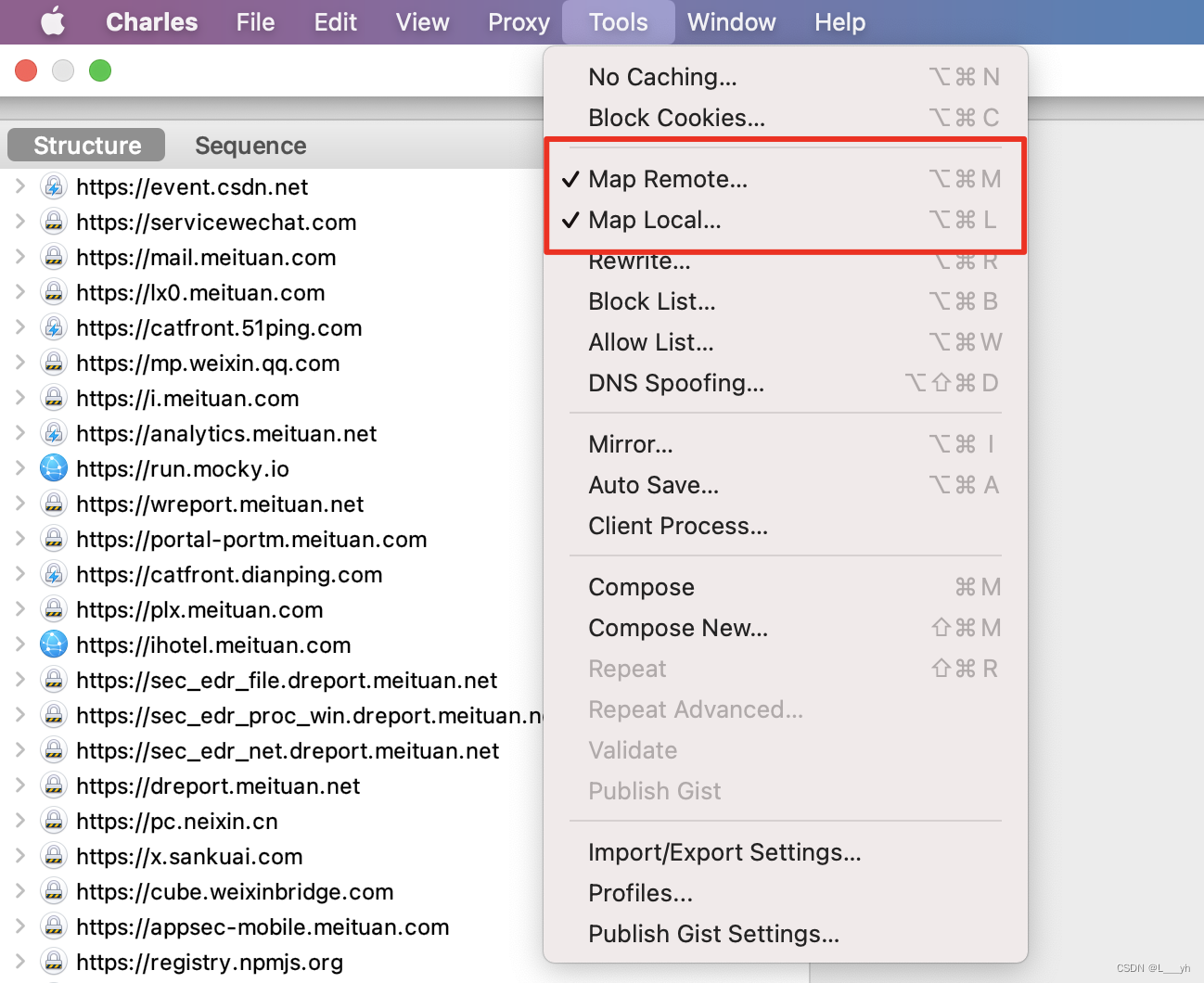The width and height of the screenshot is (1204, 983).
Task: Expand the run.mocky.io host node
Action: click(19, 468)
